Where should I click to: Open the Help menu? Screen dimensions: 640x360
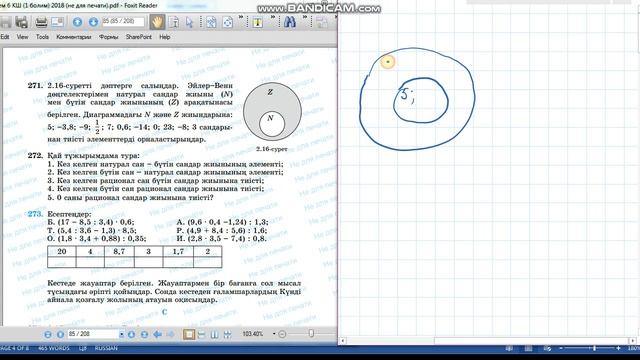click(164, 37)
